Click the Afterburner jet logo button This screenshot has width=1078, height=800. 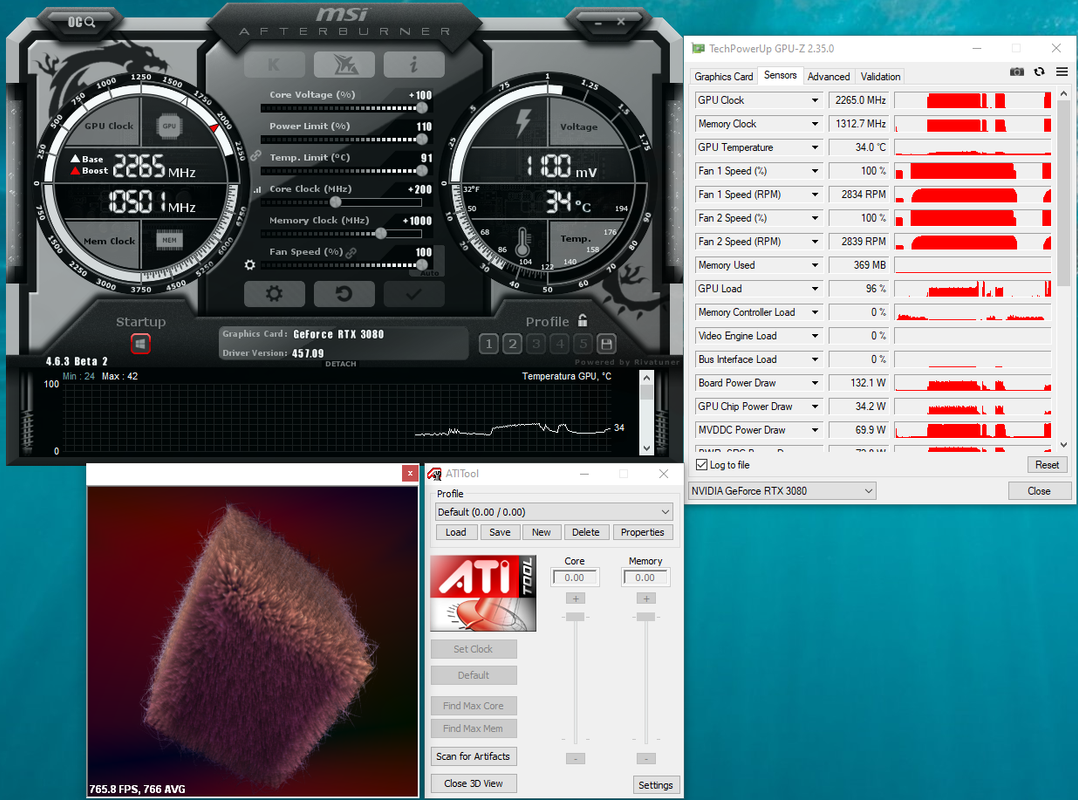click(x=344, y=65)
